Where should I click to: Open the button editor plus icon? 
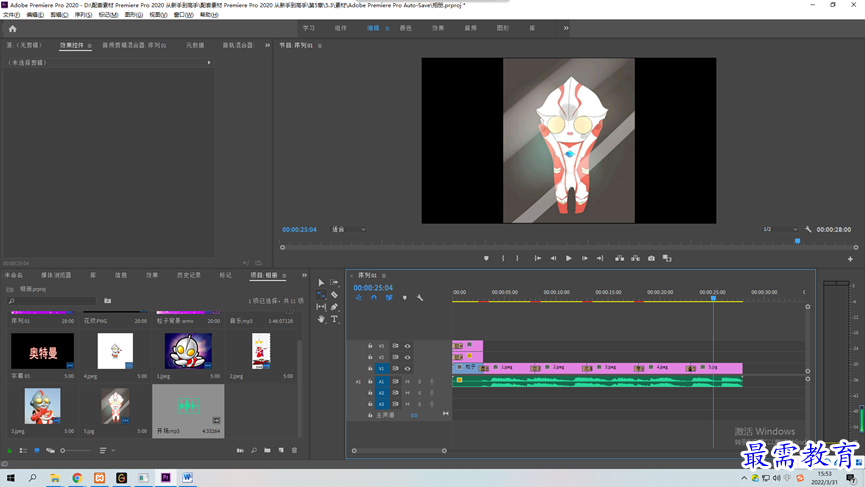tap(850, 259)
